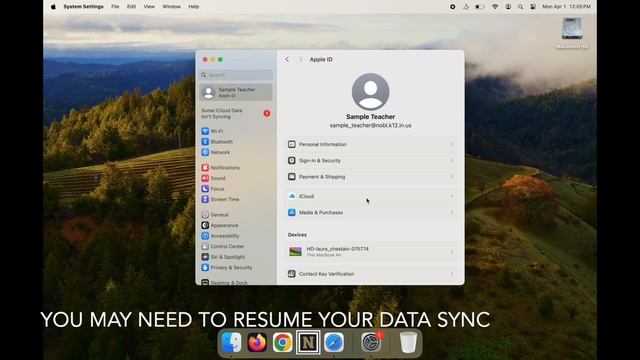Open Contact Key Verification row
Image resolution: width=640 pixels, height=360 pixels.
371,274
